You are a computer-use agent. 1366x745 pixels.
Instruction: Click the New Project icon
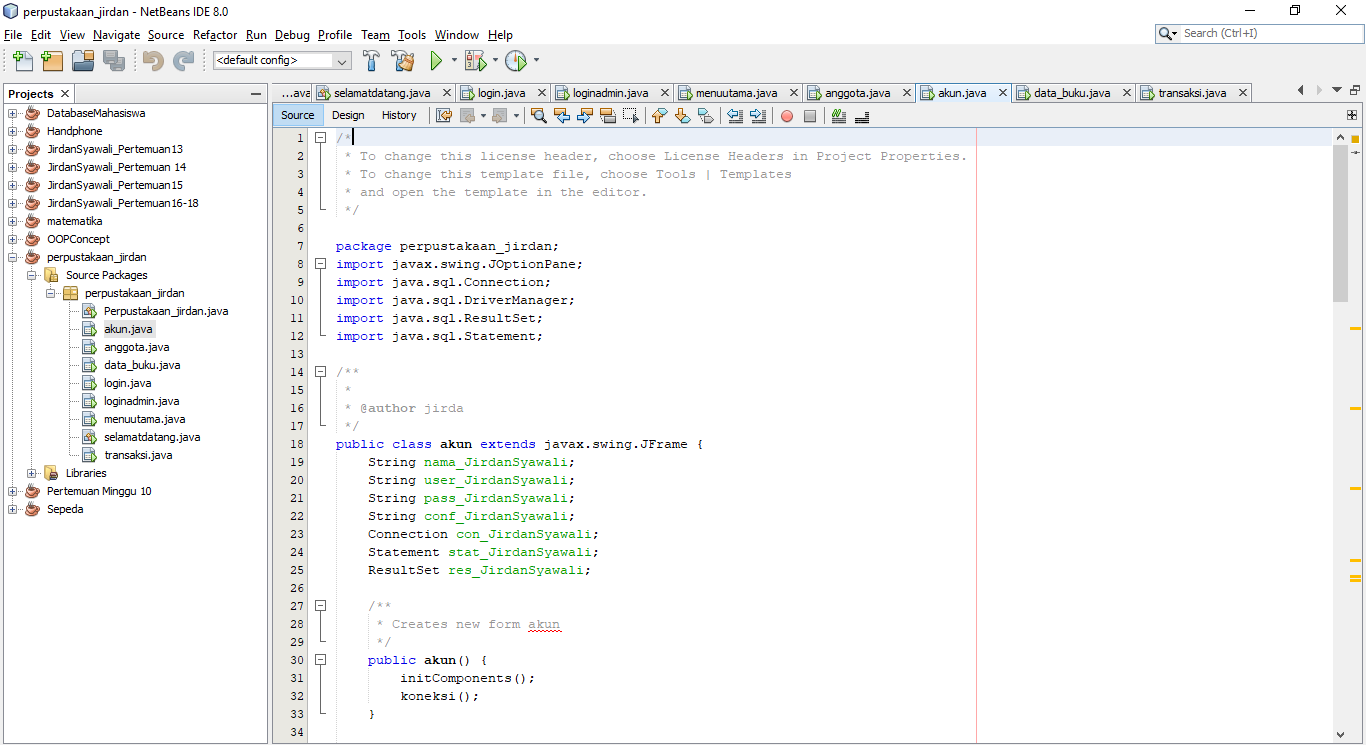(51, 60)
